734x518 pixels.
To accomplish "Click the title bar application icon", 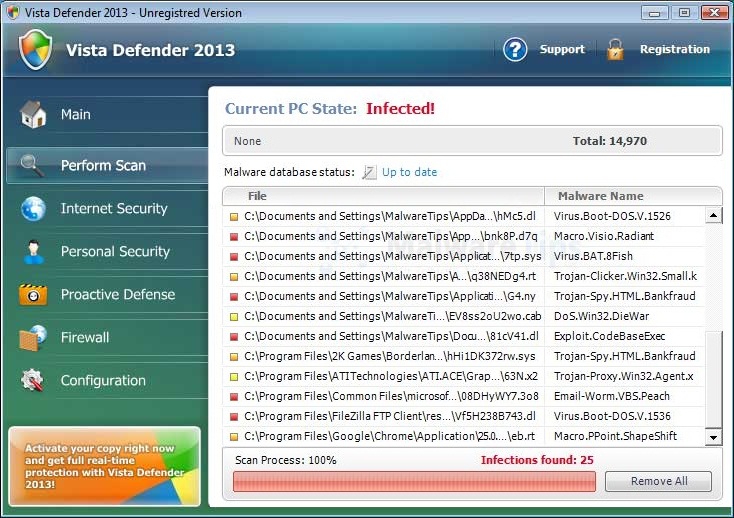I will (13, 12).
